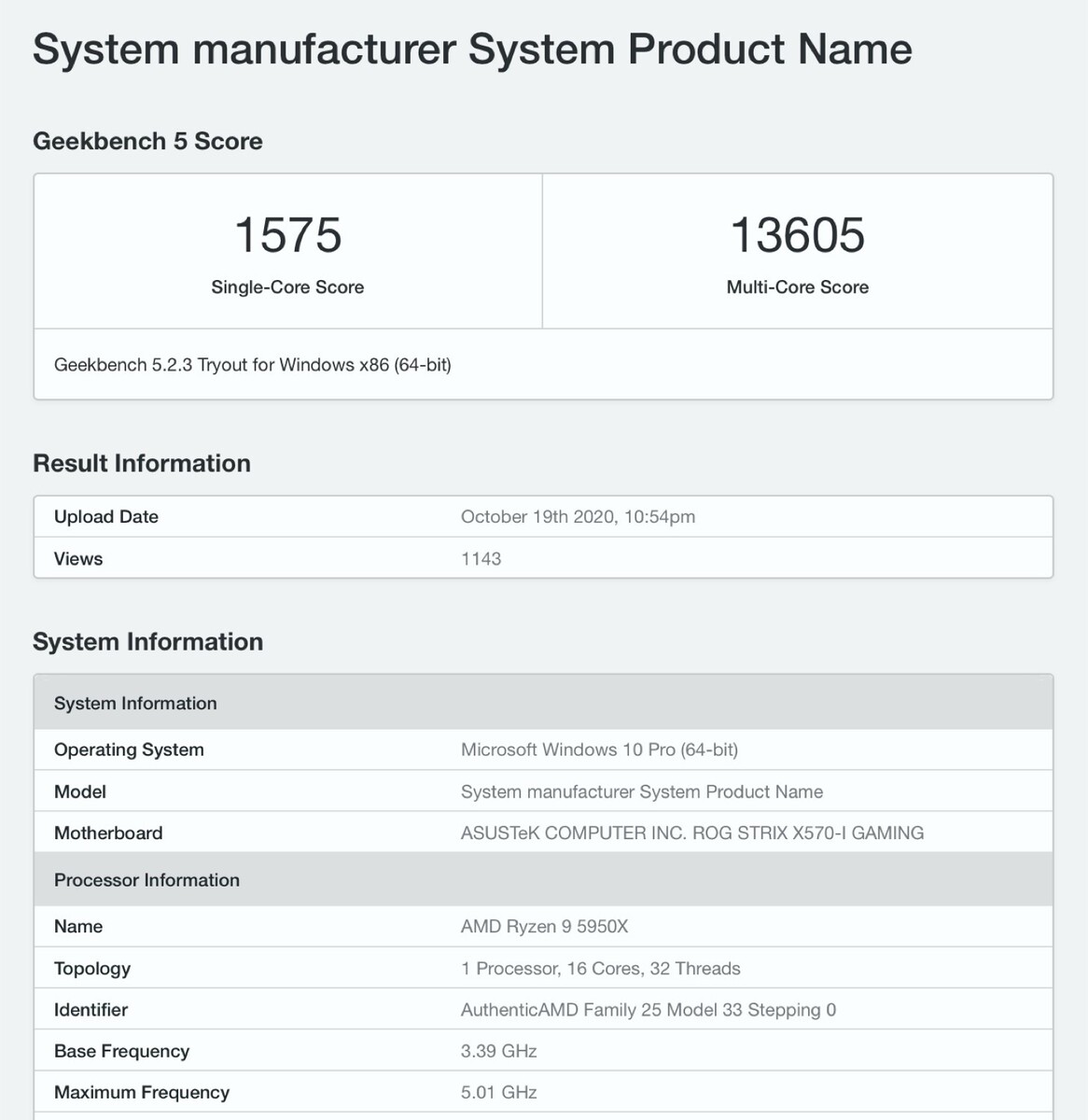The width and height of the screenshot is (1088, 1120).
Task: Click the processor Name row label
Action: point(78,926)
